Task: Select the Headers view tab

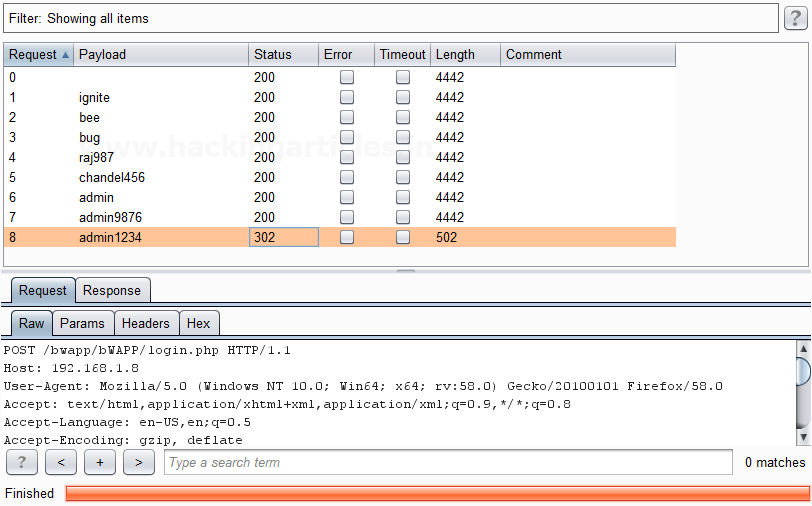Action: (x=146, y=323)
